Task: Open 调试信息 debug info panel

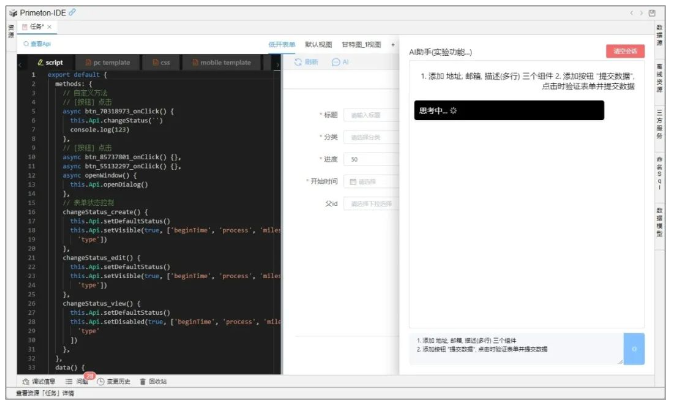Action: pos(38,381)
